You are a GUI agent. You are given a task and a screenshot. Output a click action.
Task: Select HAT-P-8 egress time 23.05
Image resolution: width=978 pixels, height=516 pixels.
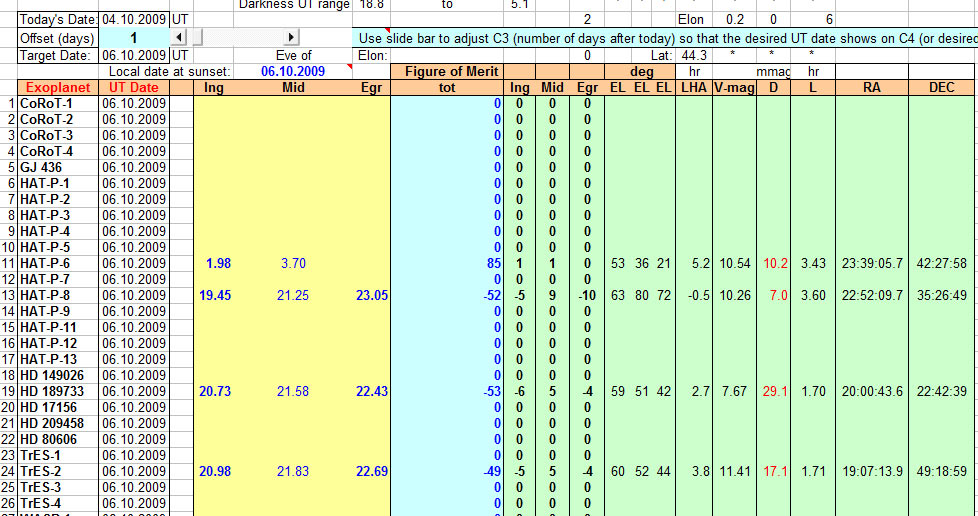372,295
